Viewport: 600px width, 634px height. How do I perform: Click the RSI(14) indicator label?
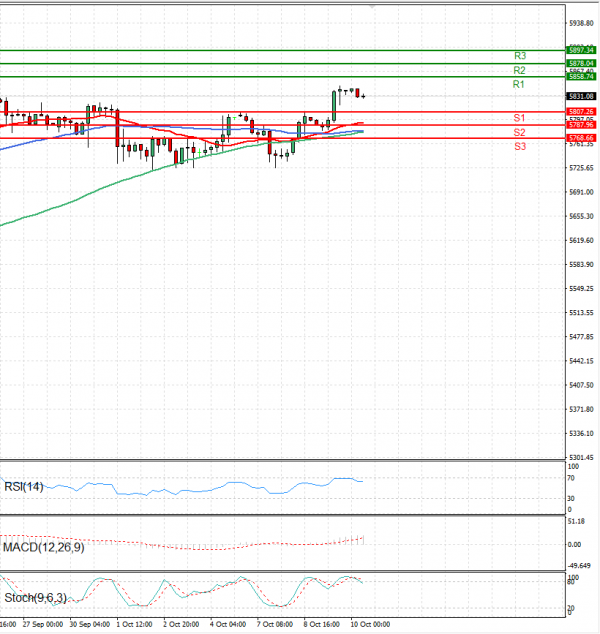23,486
